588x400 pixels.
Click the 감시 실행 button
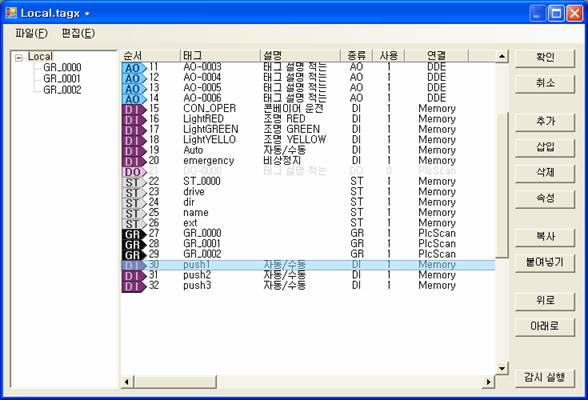click(x=545, y=377)
